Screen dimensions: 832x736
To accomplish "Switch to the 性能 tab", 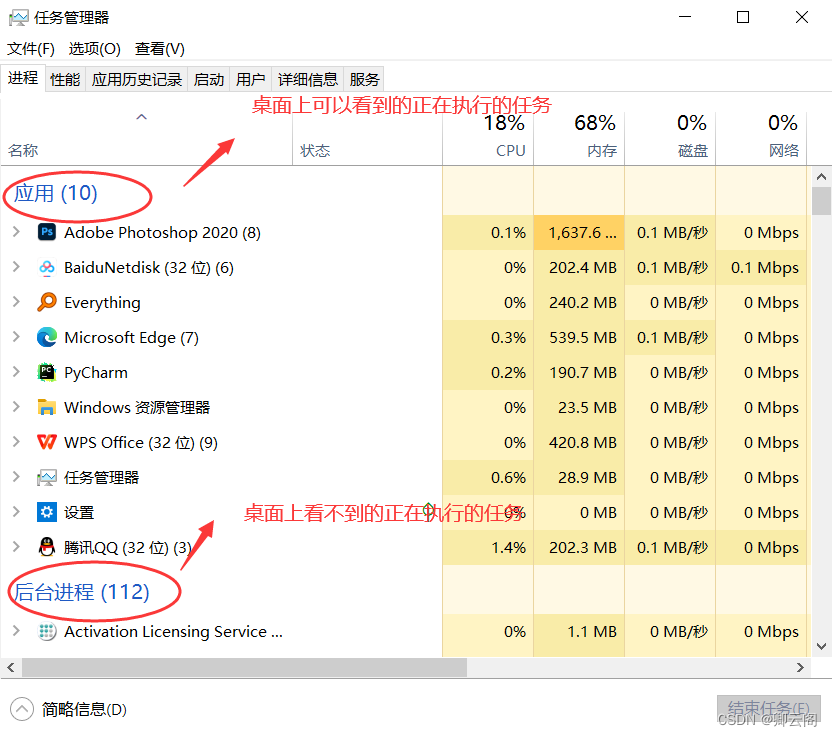I will click(x=65, y=80).
